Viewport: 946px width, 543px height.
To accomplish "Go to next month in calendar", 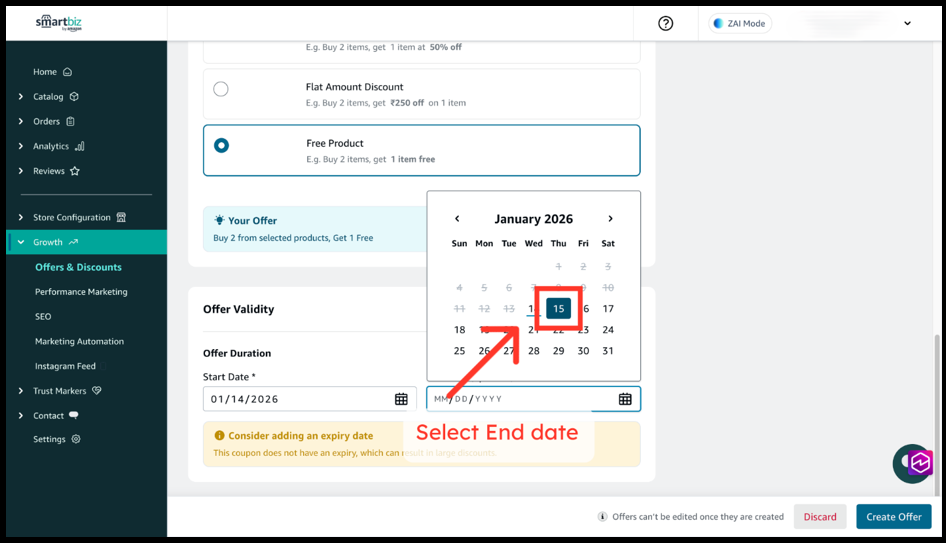I will (610, 219).
